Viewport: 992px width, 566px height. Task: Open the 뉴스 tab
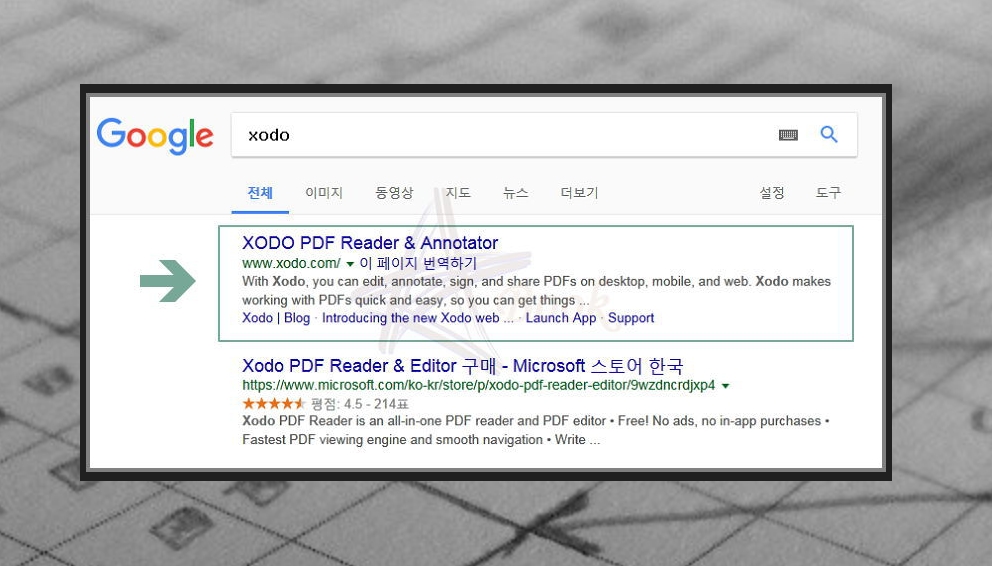click(516, 193)
